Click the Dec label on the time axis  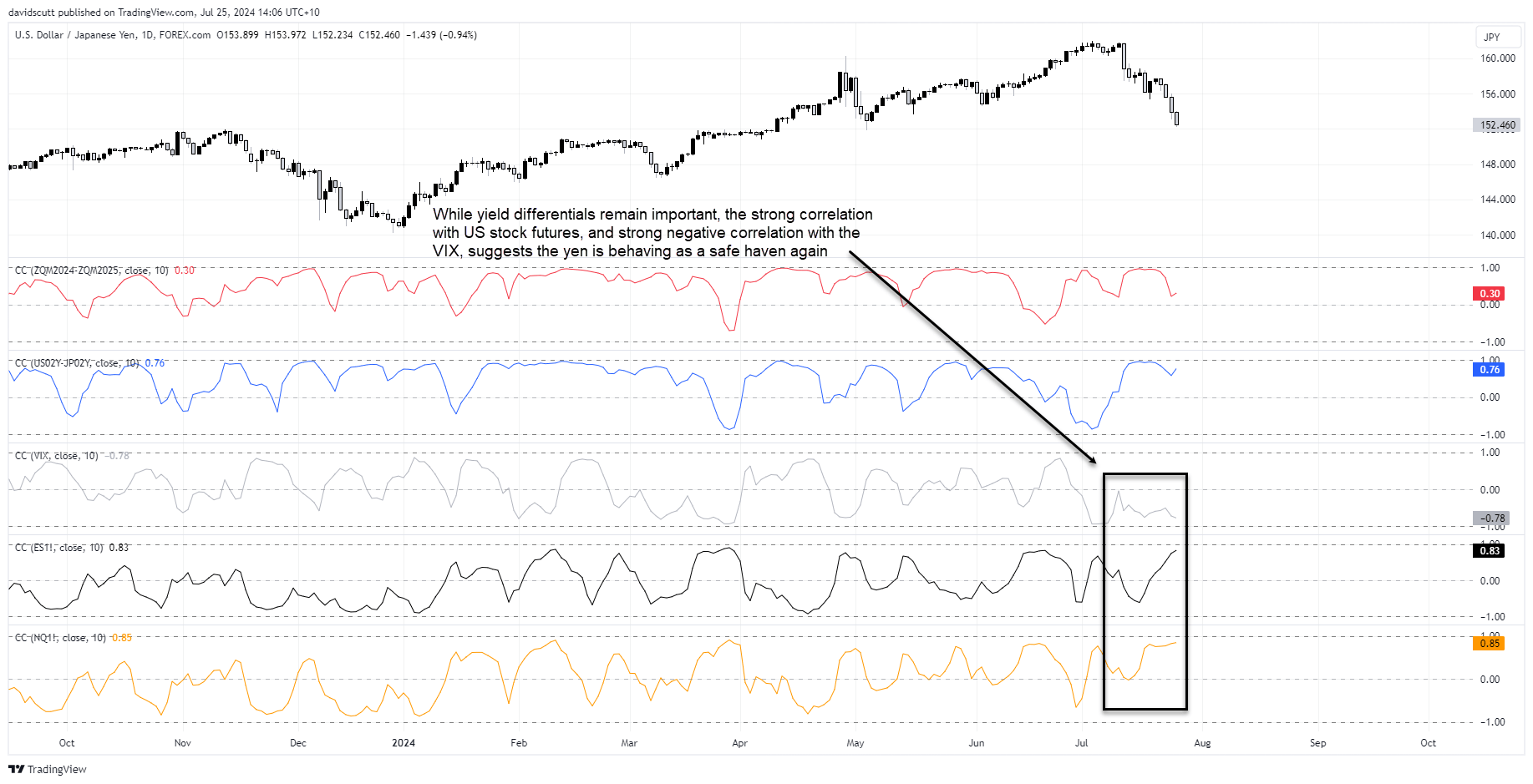point(298,743)
